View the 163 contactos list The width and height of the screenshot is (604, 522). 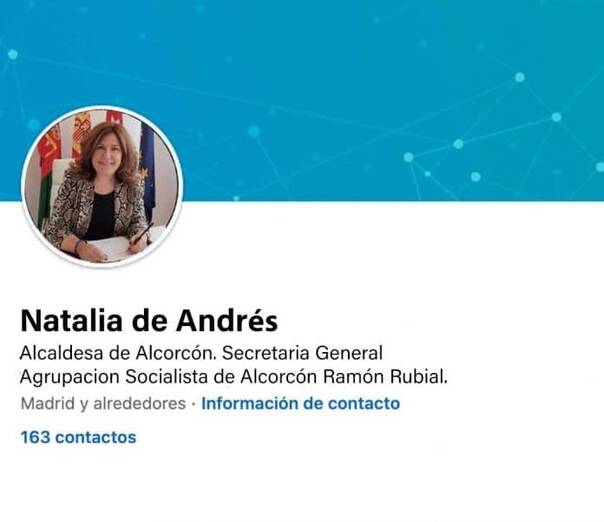click(x=78, y=437)
